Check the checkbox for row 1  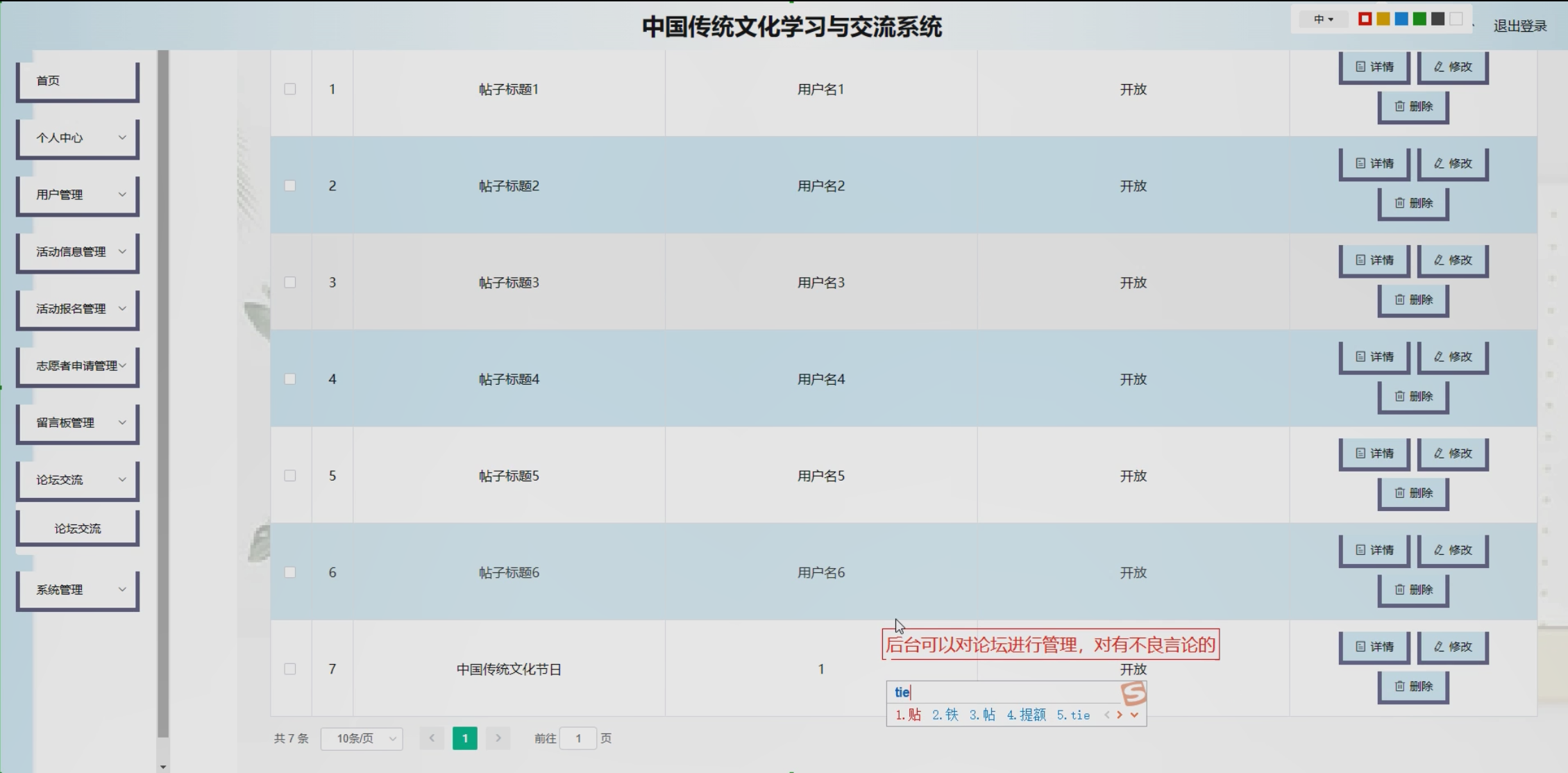pos(290,89)
